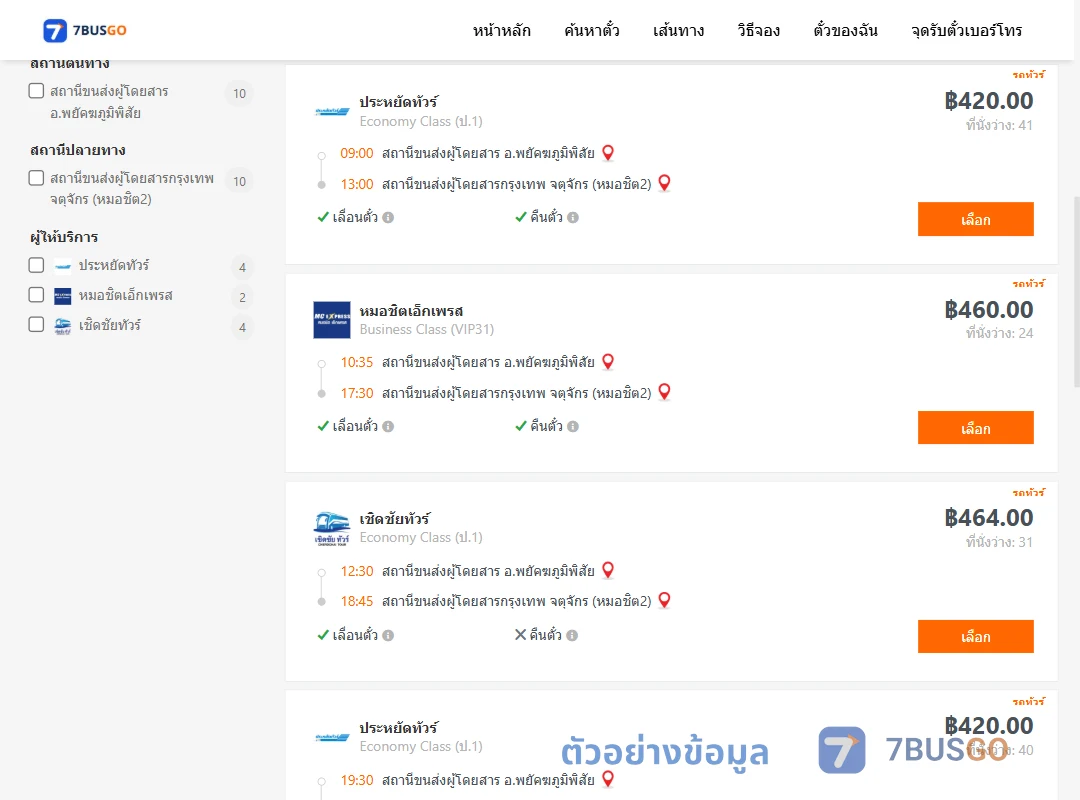Open ค้นหาตั๋ว in the top menu
Viewport: 1080px width, 800px height.
click(592, 30)
